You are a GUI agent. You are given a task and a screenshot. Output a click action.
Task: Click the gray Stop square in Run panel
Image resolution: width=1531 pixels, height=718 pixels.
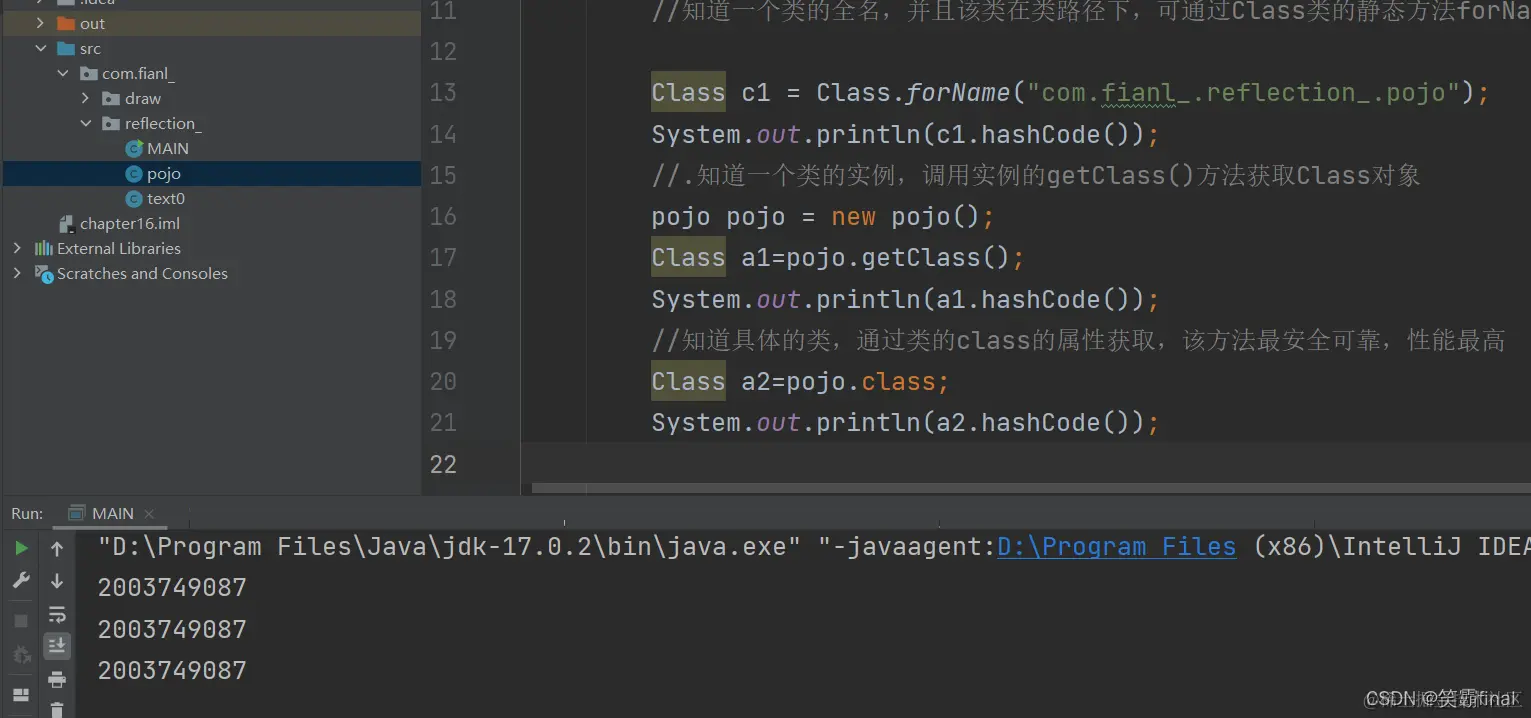pos(21,621)
